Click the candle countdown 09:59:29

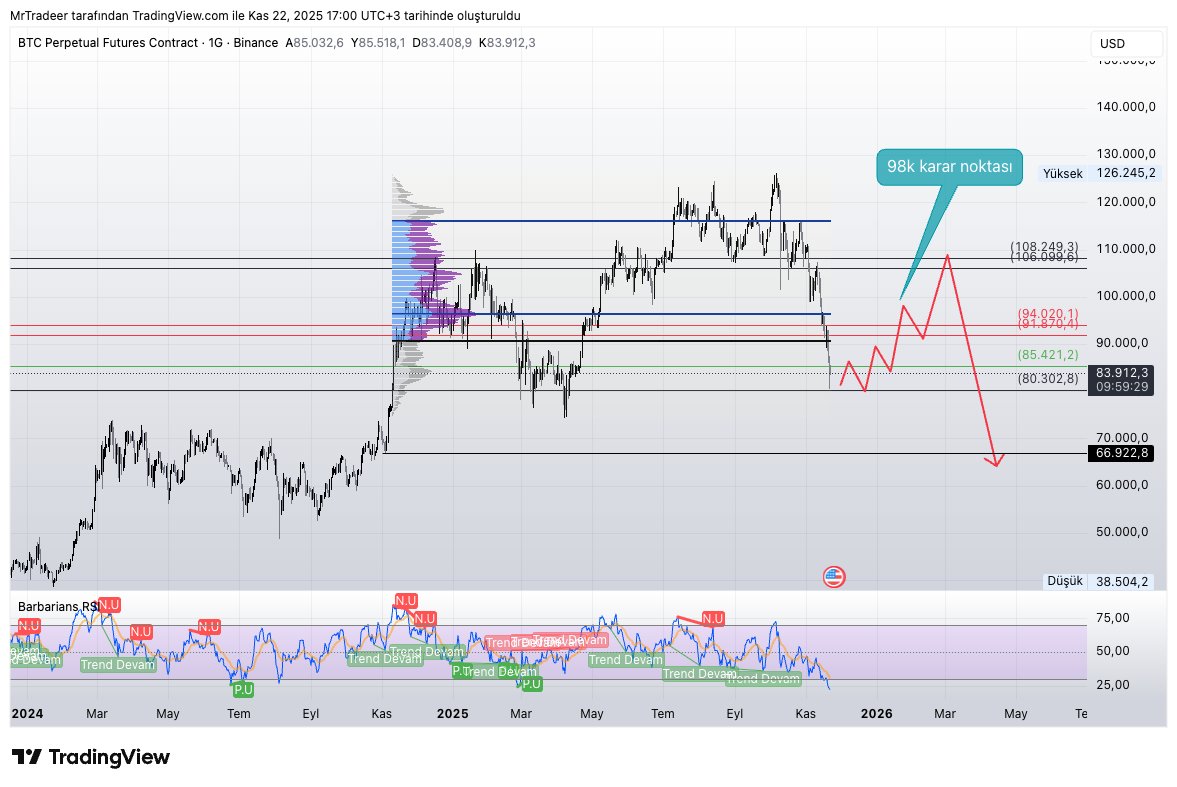click(x=1121, y=387)
